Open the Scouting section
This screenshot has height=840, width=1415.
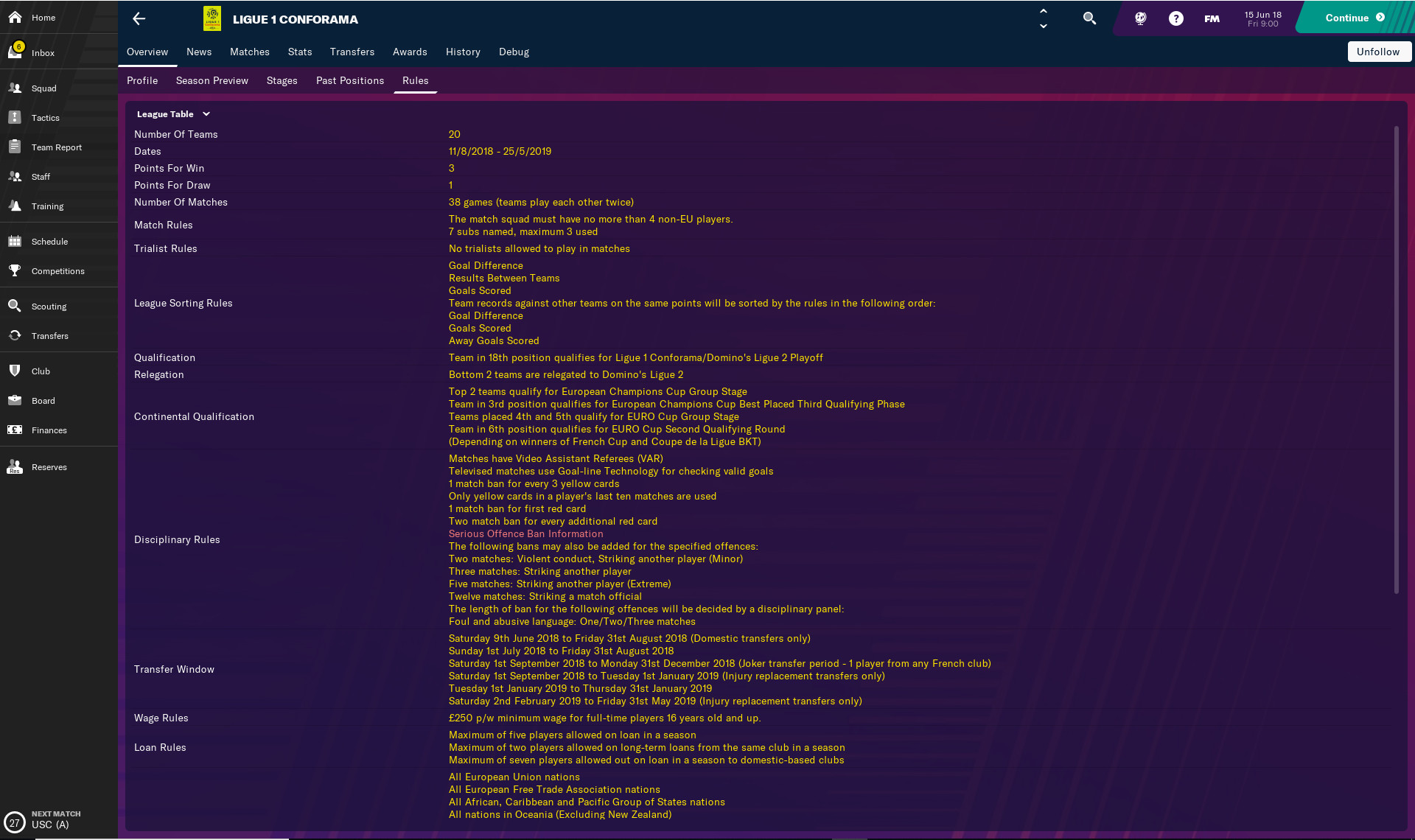click(x=46, y=306)
